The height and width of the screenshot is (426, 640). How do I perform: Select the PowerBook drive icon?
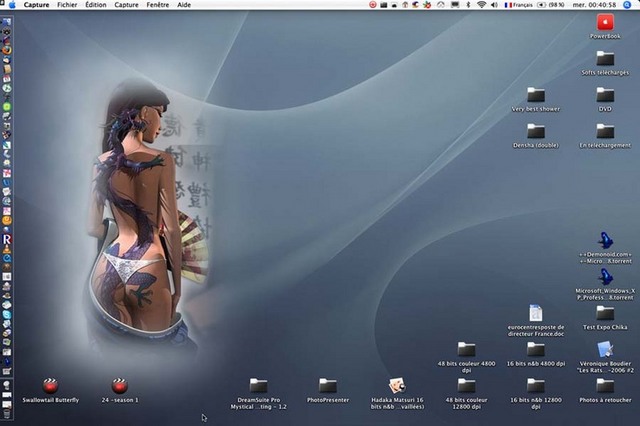(605, 26)
